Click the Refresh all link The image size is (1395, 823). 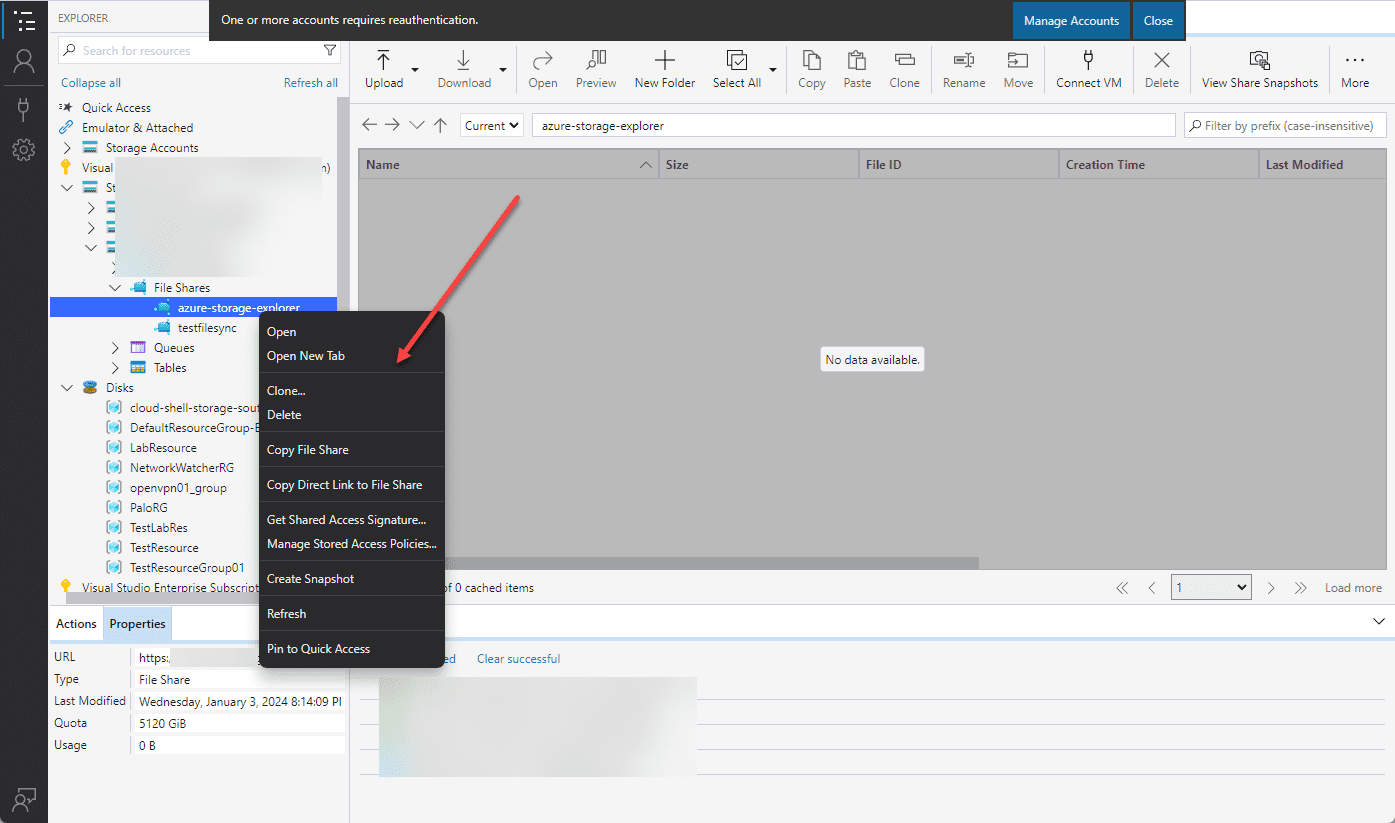click(311, 83)
